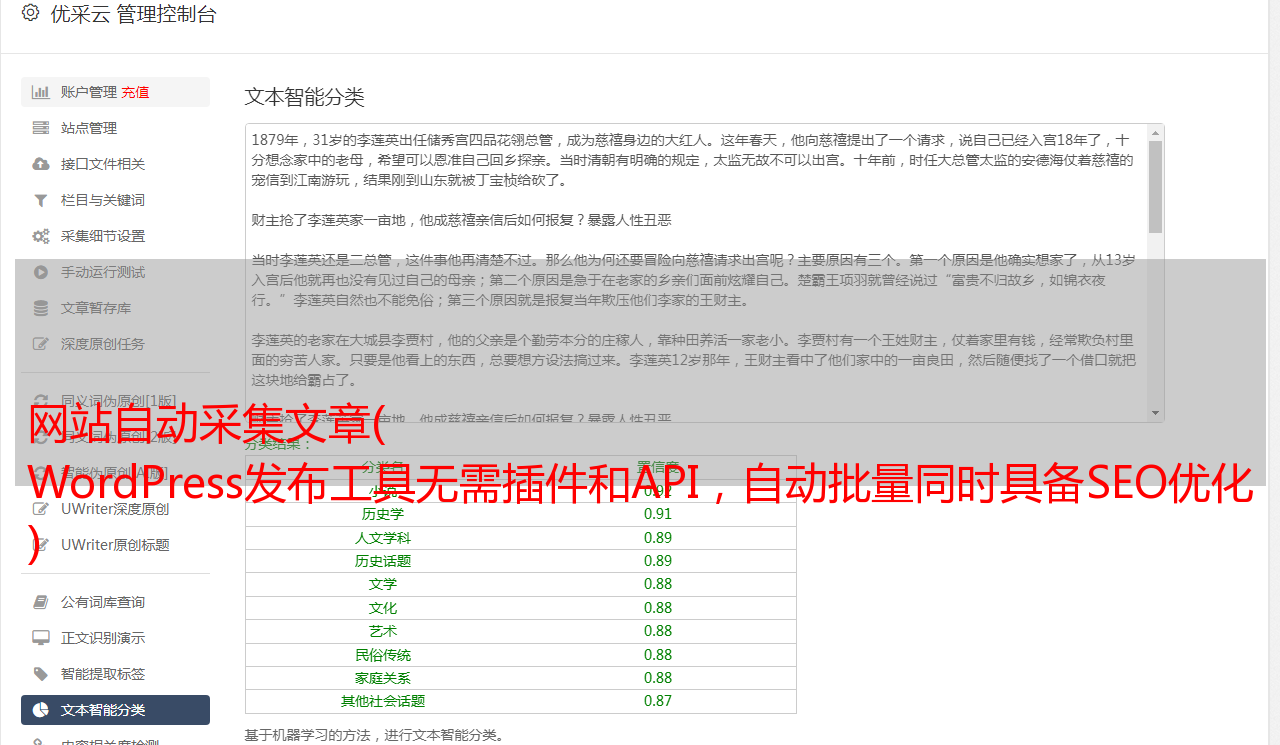The width and height of the screenshot is (1280, 745).
Task: Select UWriter深度原创
Action: 115,509
